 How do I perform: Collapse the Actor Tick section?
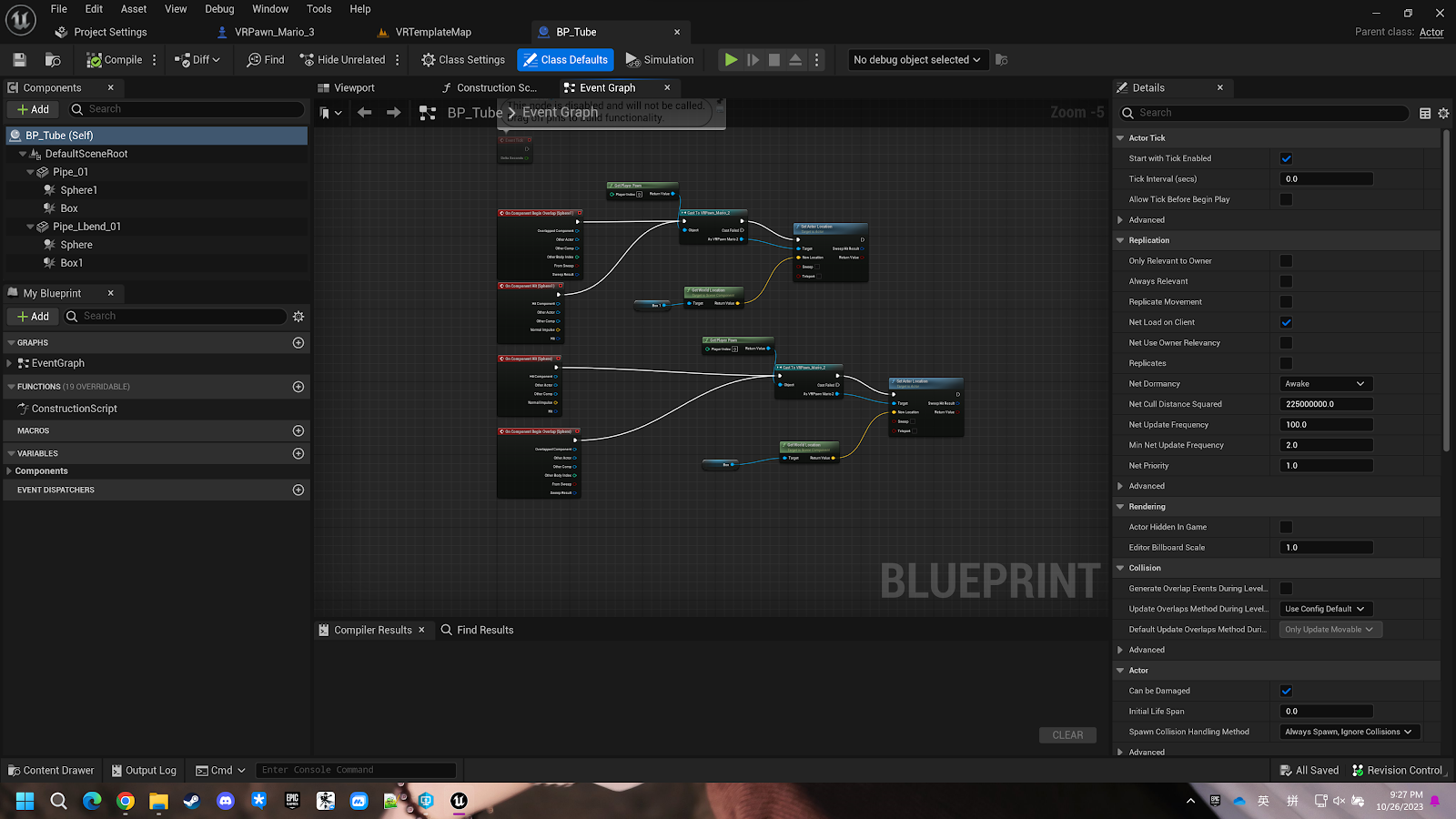1120,138
